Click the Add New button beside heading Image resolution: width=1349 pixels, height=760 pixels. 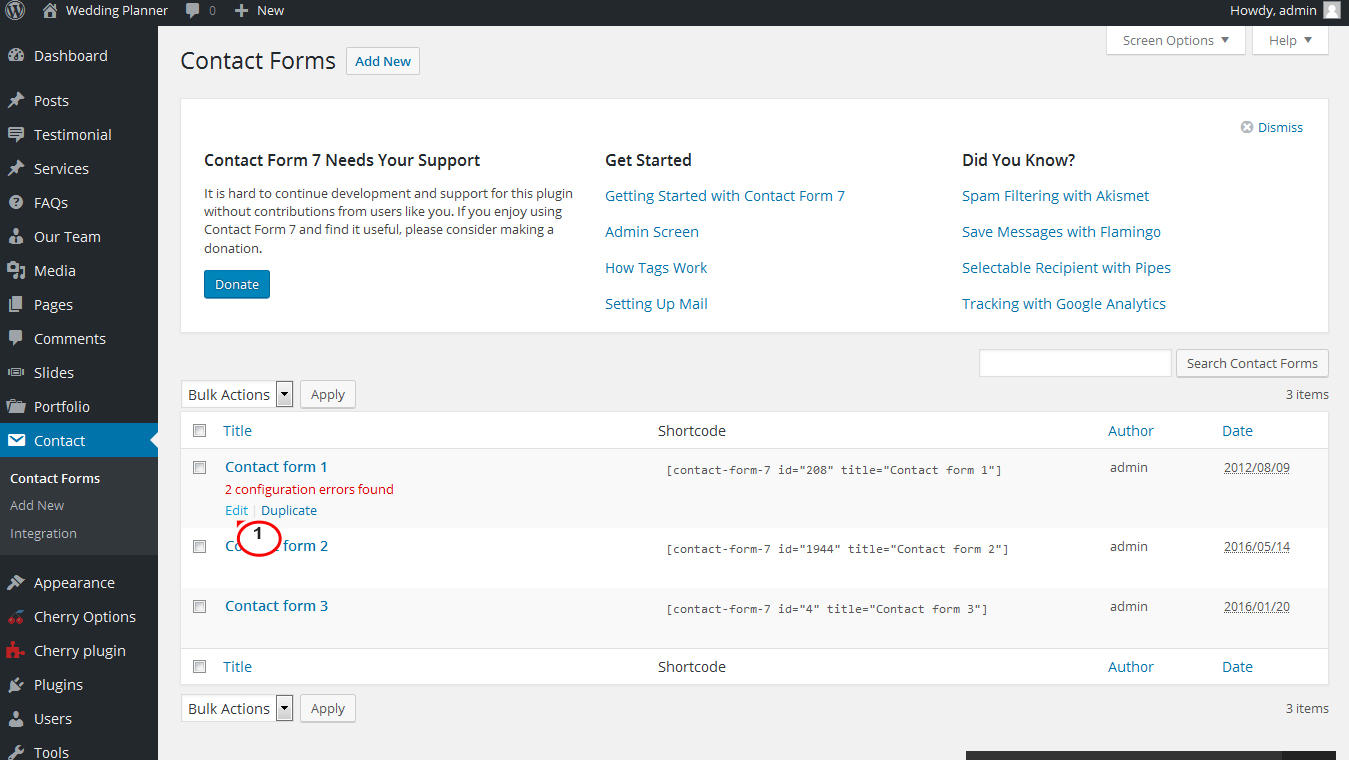coord(383,61)
